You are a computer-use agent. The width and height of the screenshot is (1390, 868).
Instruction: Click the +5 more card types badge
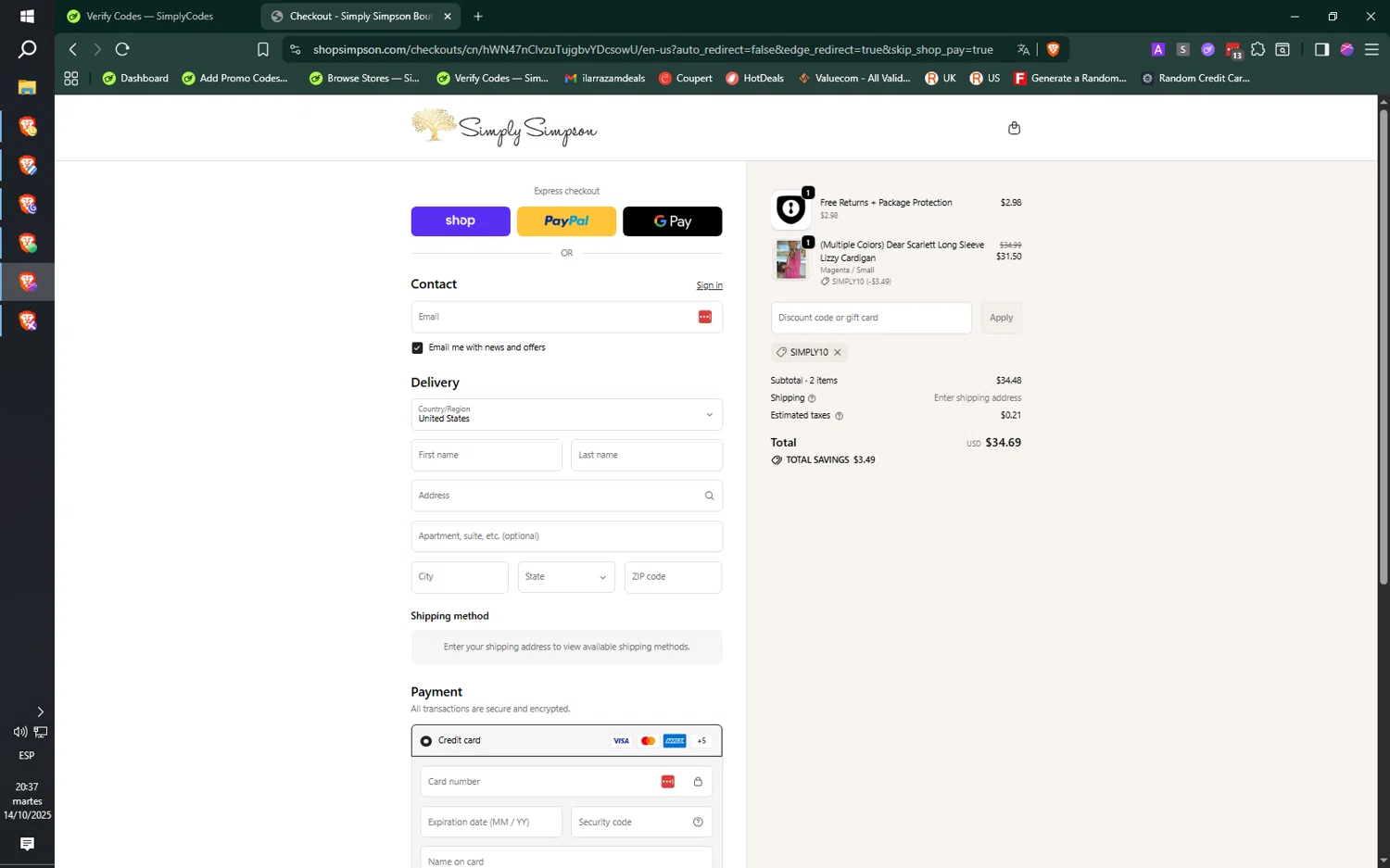pyautogui.click(x=701, y=741)
